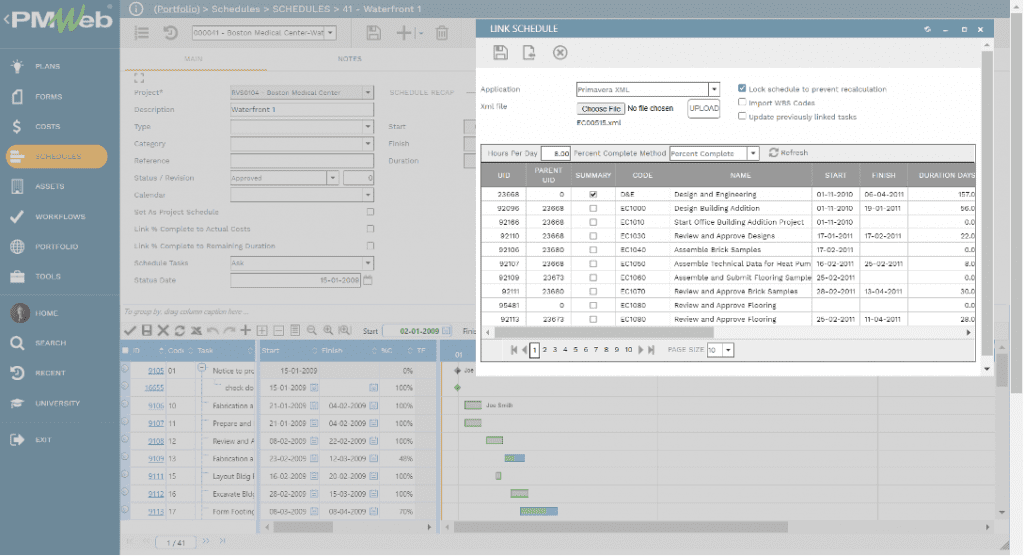Click the Choose File button

601,108
